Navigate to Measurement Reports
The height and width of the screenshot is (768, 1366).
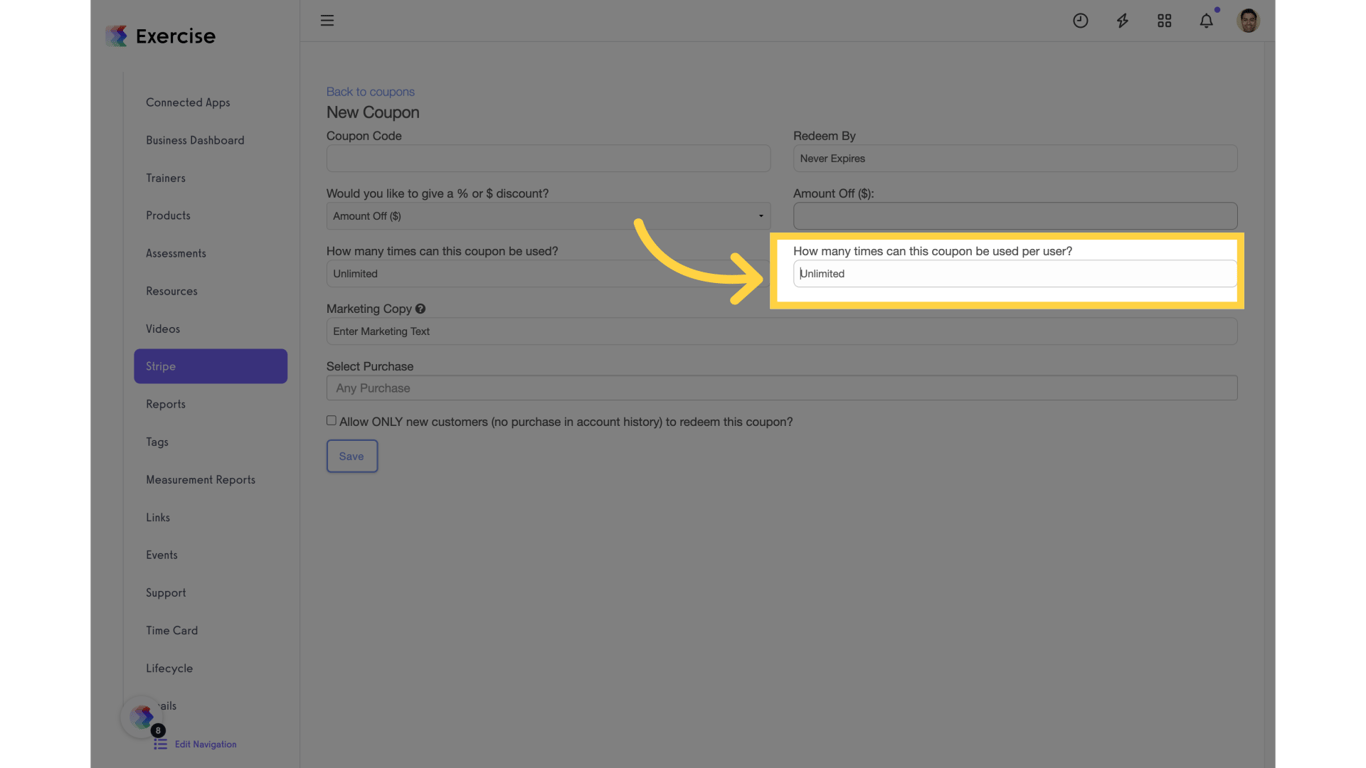click(x=200, y=479)
